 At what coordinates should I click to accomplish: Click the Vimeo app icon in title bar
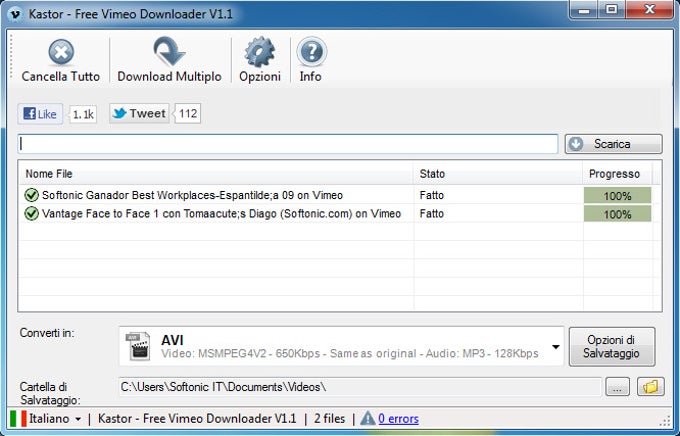[x=16, y=14]
